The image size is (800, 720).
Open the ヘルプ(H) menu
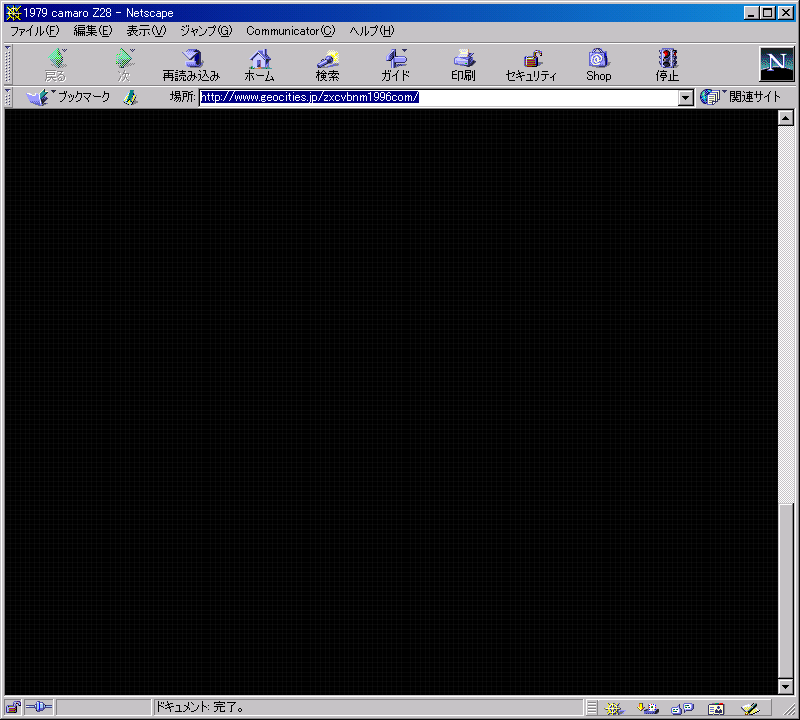pos(371,31)
